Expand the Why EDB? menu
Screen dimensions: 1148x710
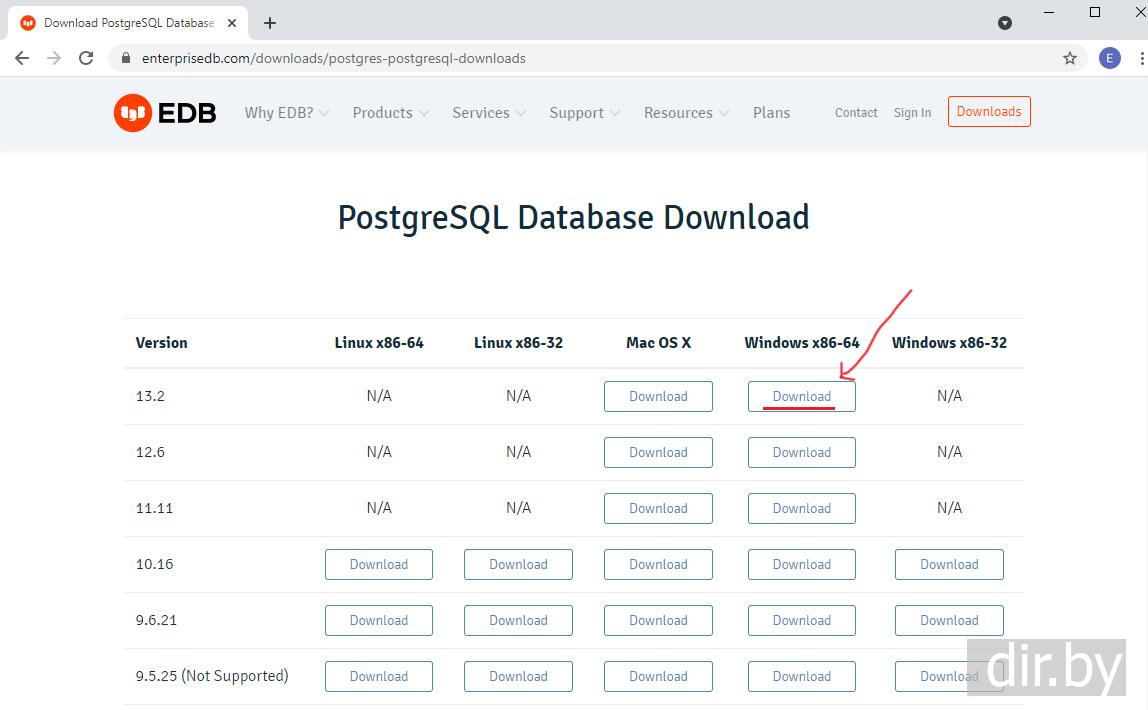tap(287, 113)
